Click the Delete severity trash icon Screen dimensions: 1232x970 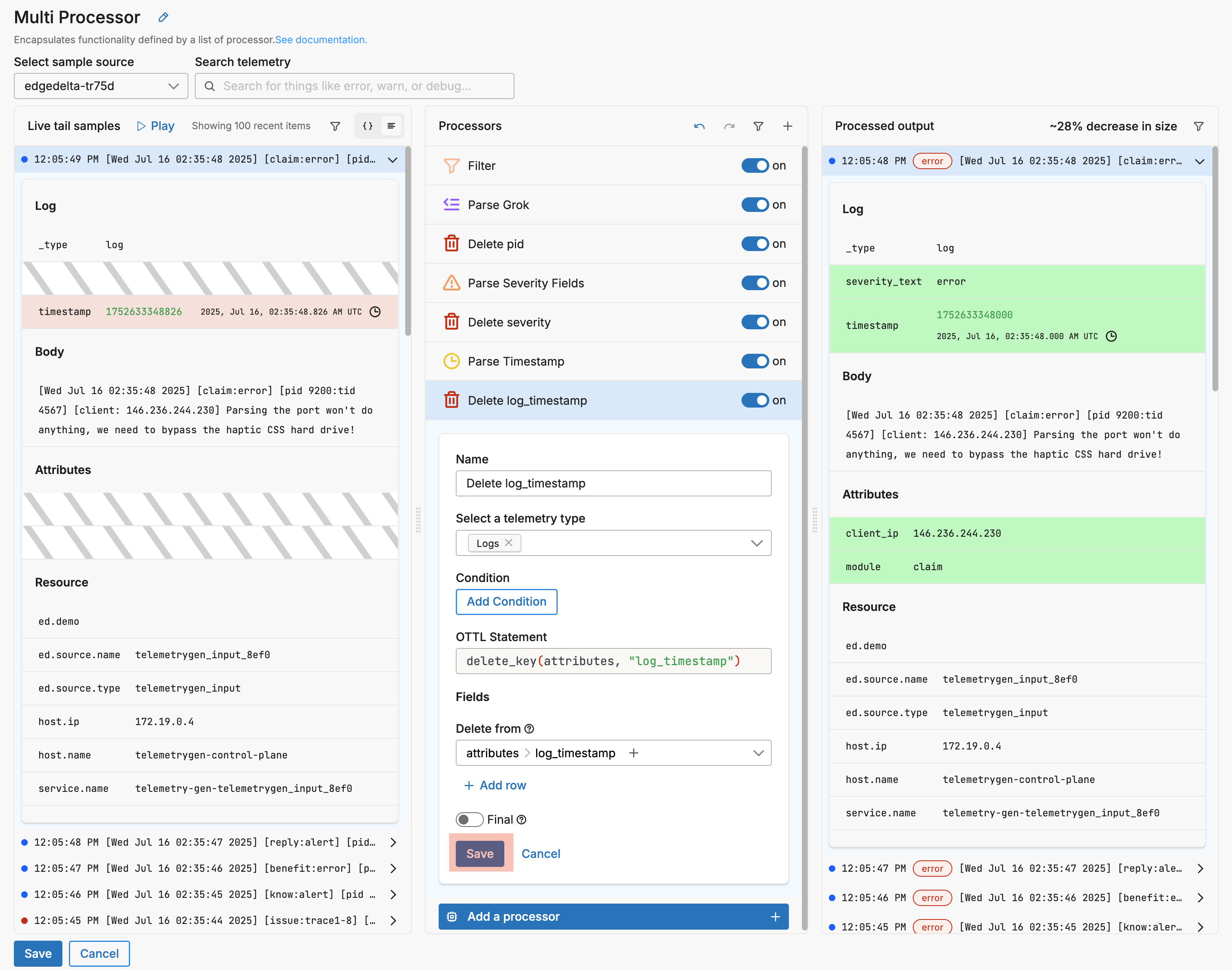coord(452,322)
